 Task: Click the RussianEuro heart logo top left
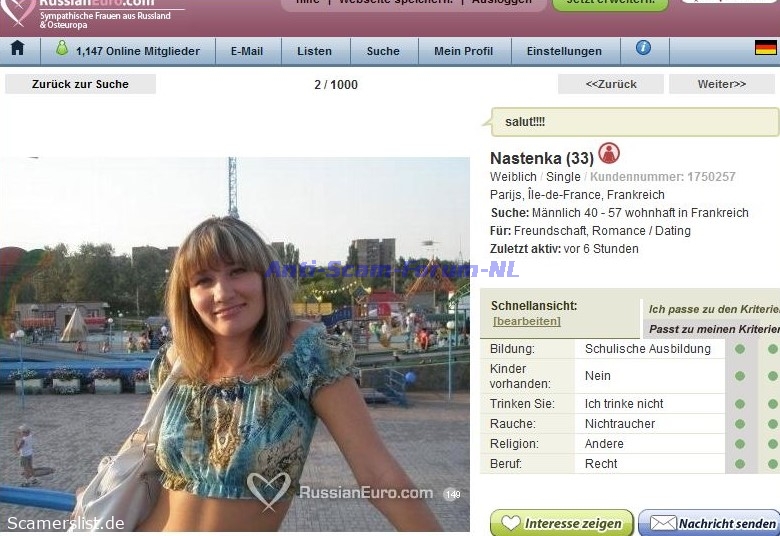pyautogui.click(x=17, y=11)
